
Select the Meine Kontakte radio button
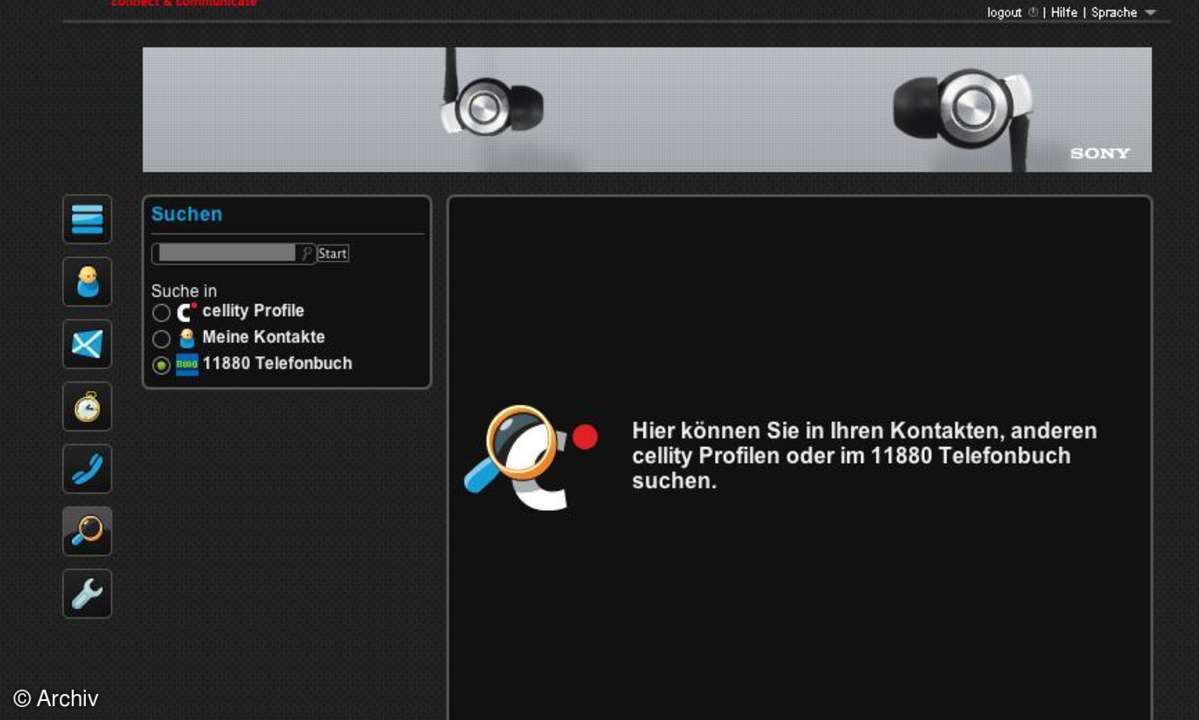(161, 339)
